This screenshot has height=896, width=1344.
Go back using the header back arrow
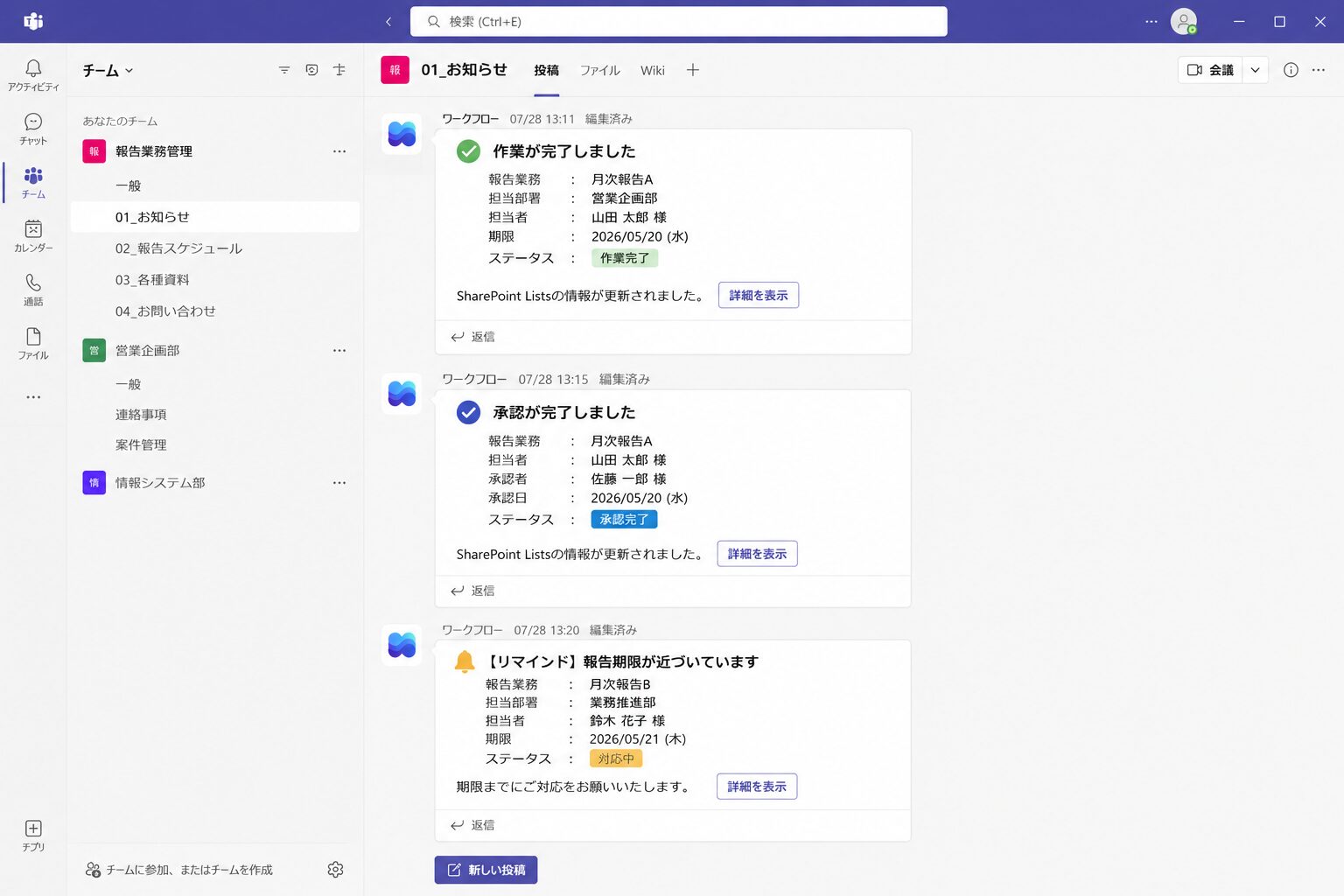[388, 22]
